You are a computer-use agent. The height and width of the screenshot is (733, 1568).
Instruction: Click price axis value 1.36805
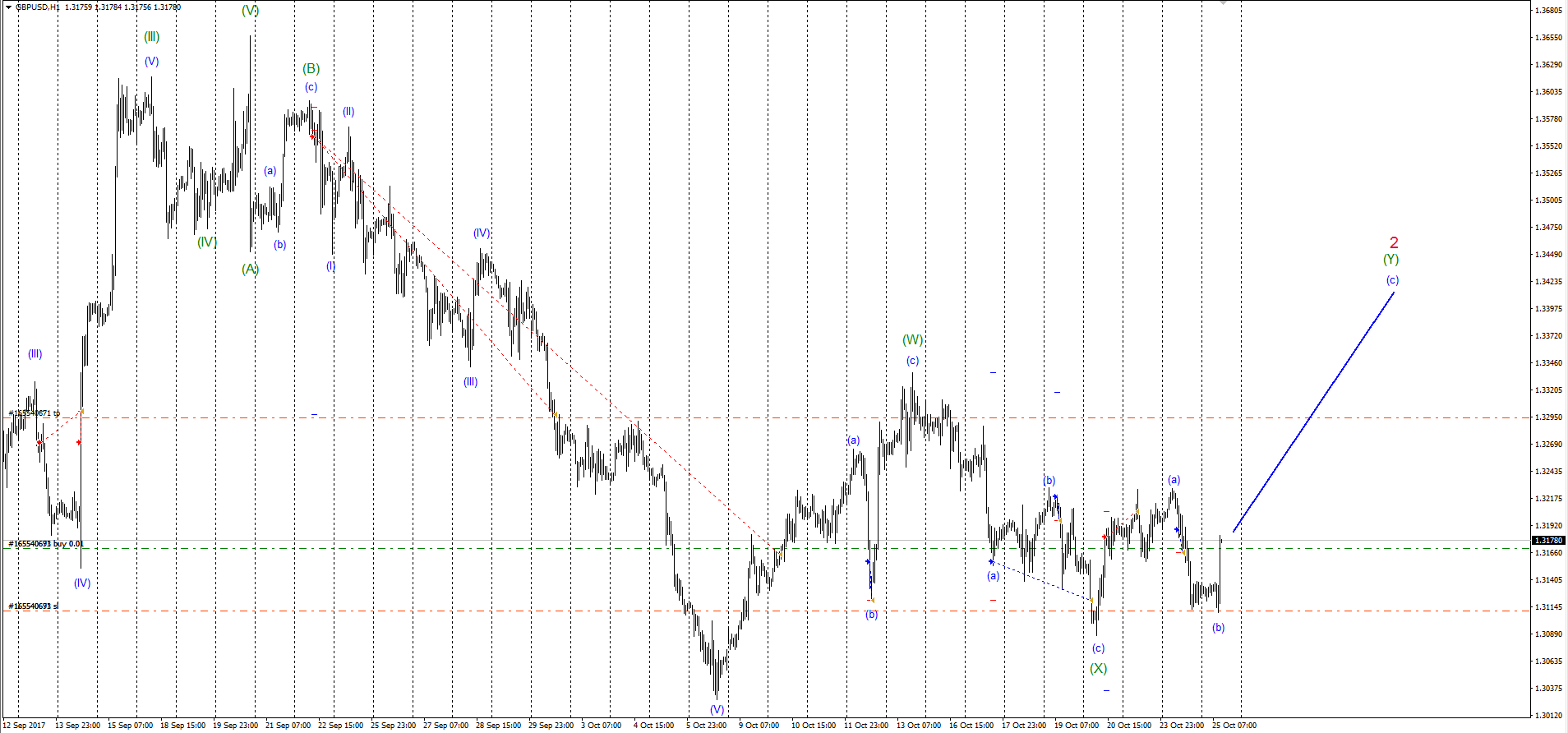(1548, 11)
